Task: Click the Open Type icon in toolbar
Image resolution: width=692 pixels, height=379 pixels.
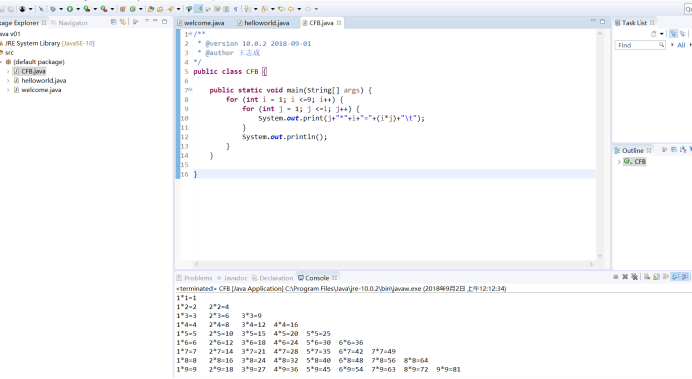Action: [151, 9]
